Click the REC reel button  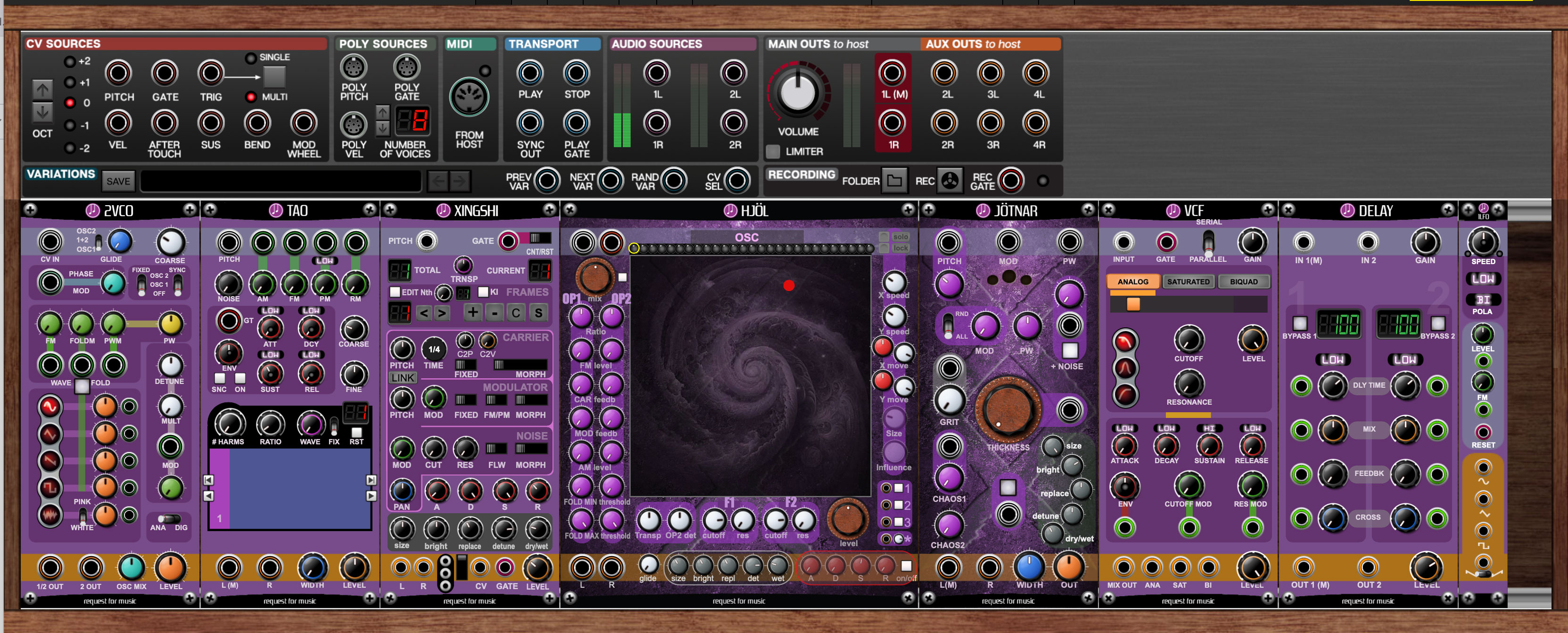tap(949, 181)
